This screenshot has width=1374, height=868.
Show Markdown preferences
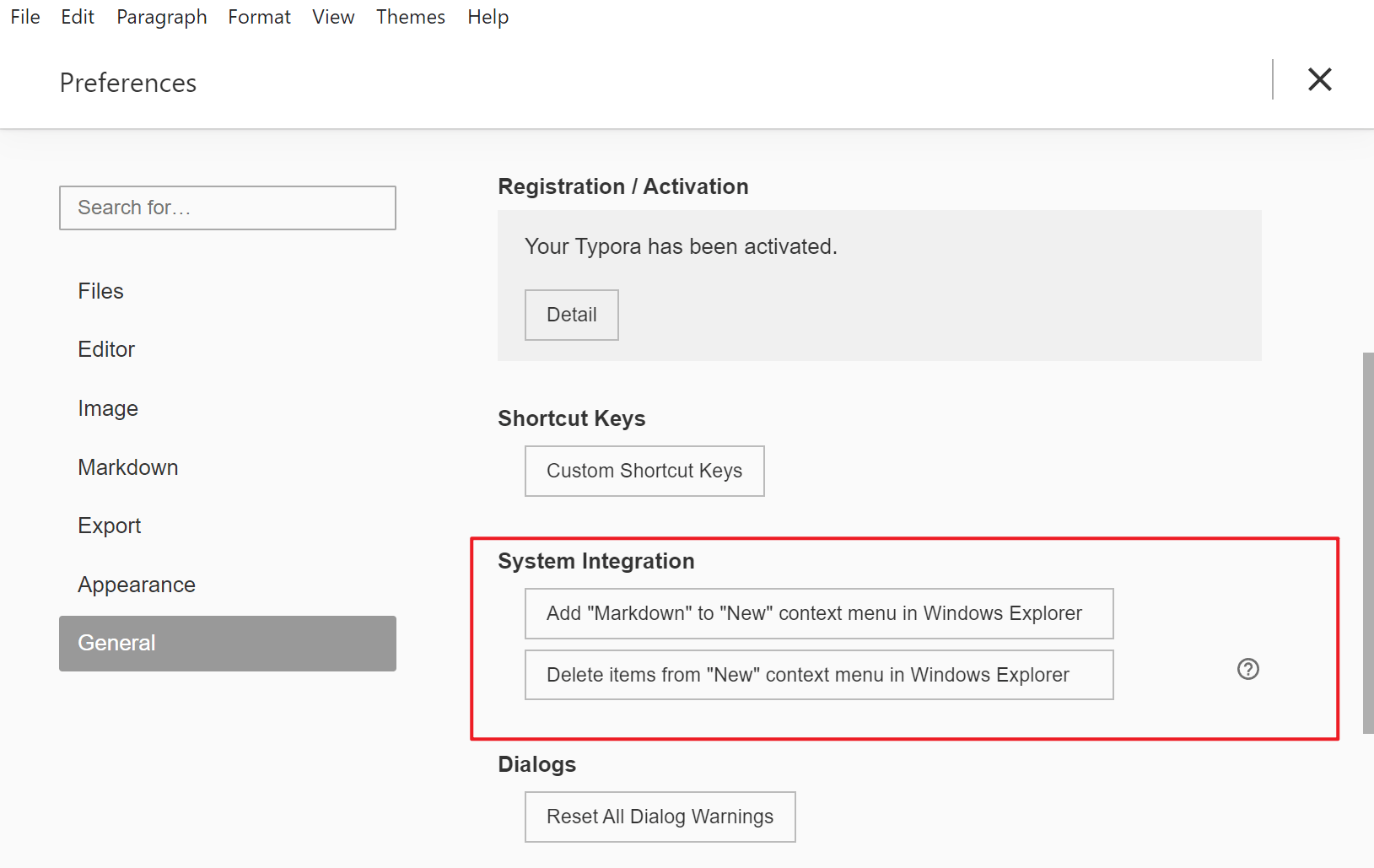click(x=128, y=467)
